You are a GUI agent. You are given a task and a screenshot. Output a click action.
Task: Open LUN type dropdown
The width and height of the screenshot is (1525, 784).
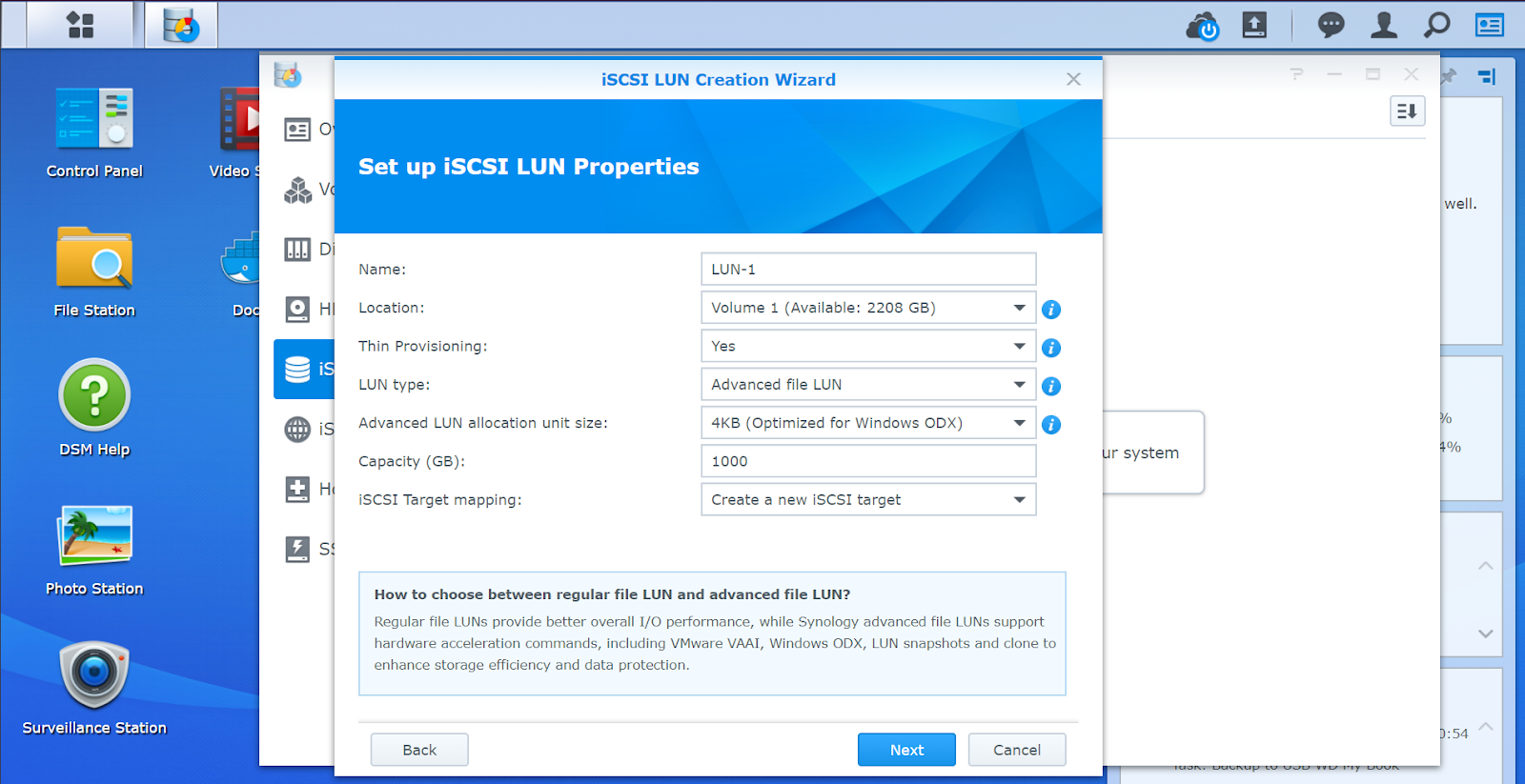tap(868, 384)
